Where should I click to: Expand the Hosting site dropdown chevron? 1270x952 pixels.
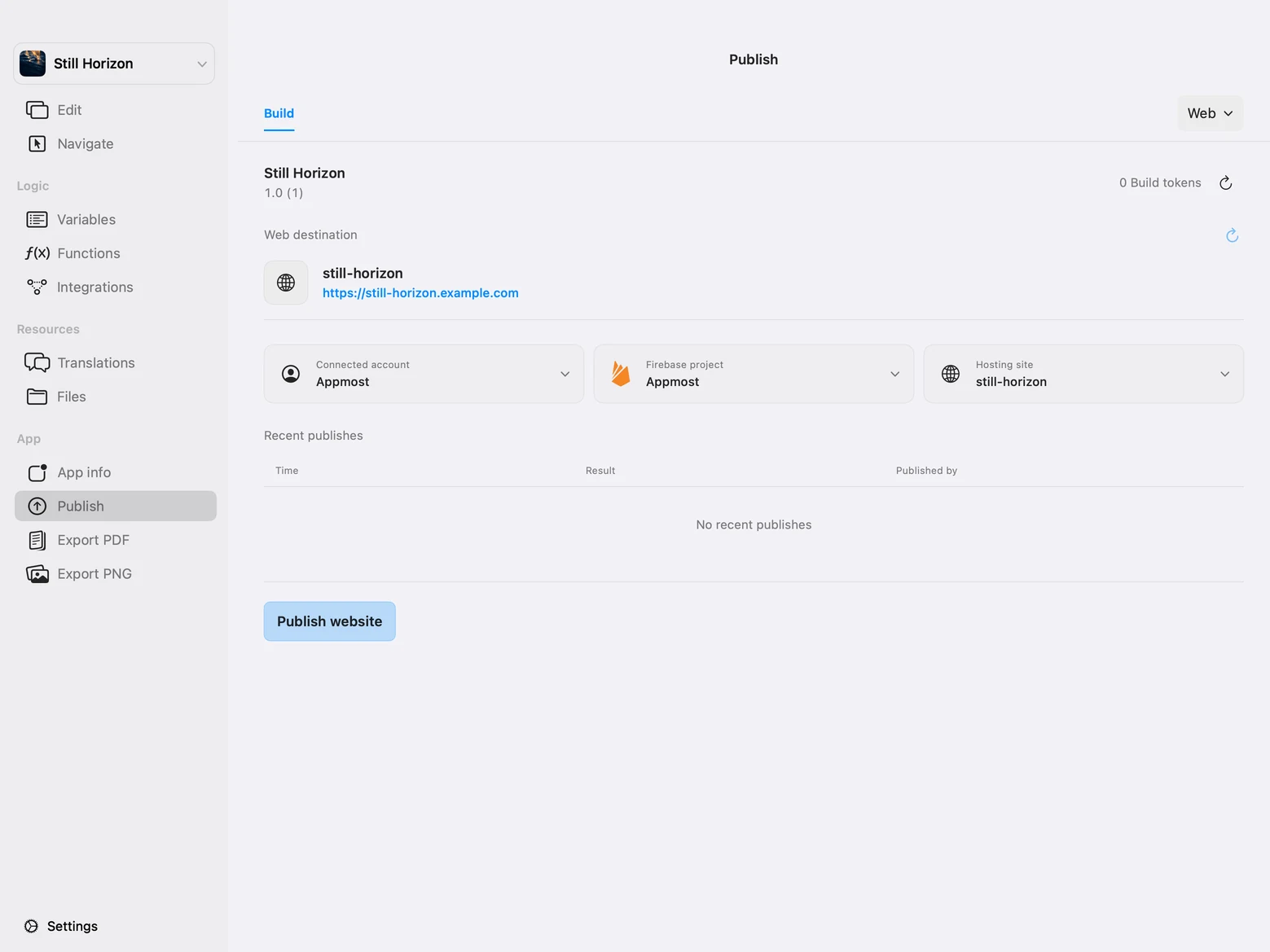click(x=1225, y=375)
